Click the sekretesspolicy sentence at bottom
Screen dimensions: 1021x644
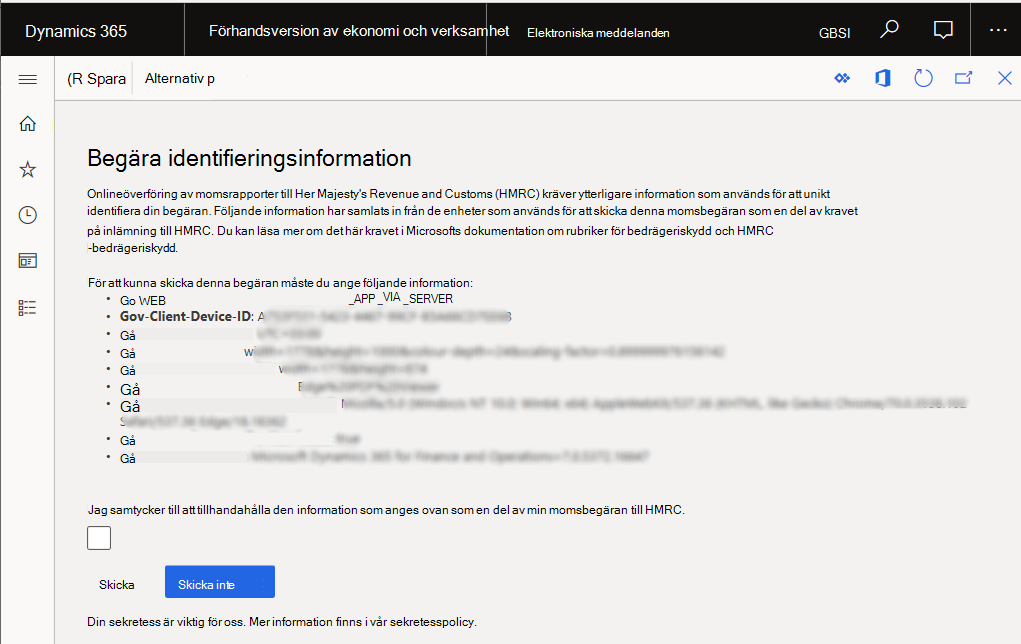[x=282, y=622]
